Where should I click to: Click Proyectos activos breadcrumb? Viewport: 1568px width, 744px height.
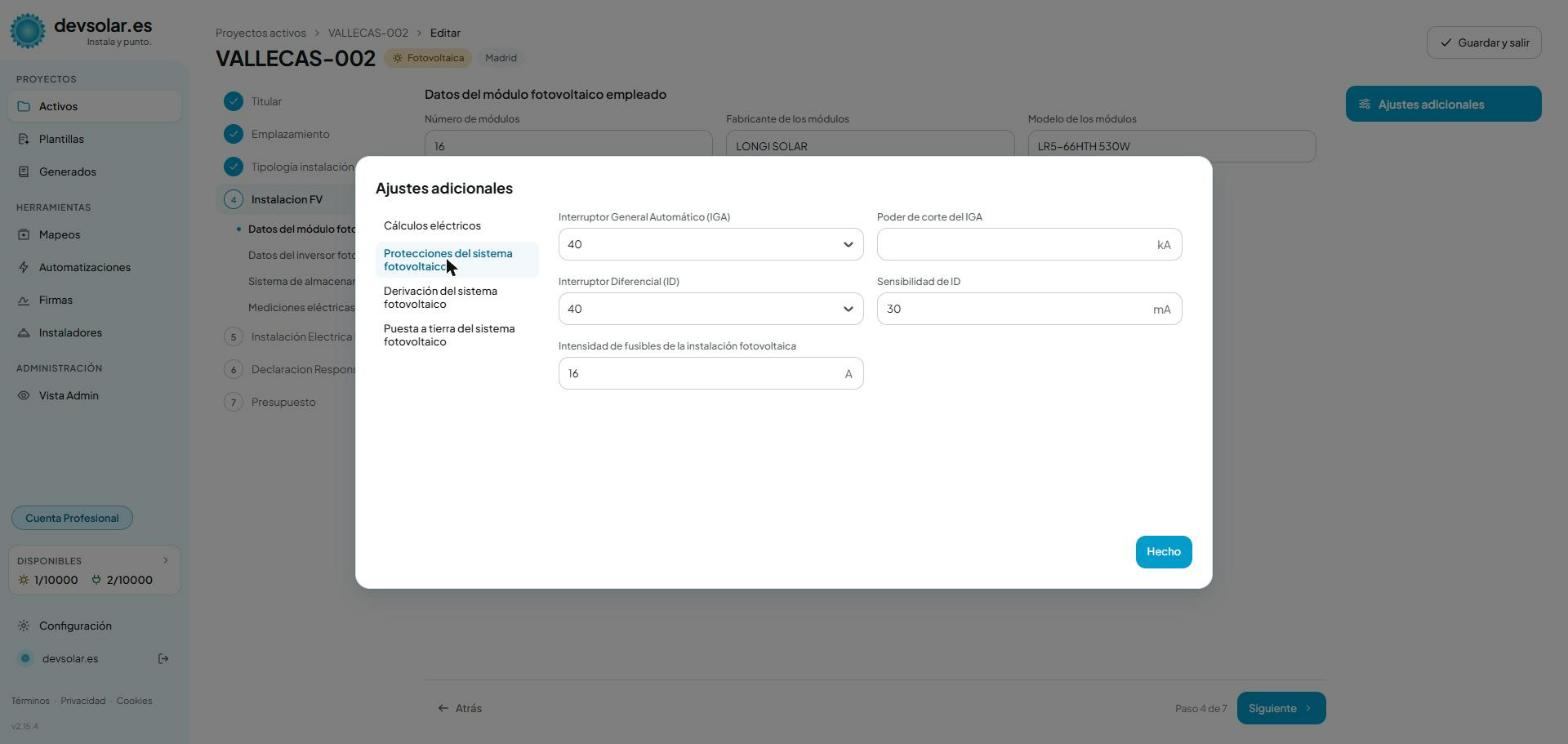click(260, 33)
